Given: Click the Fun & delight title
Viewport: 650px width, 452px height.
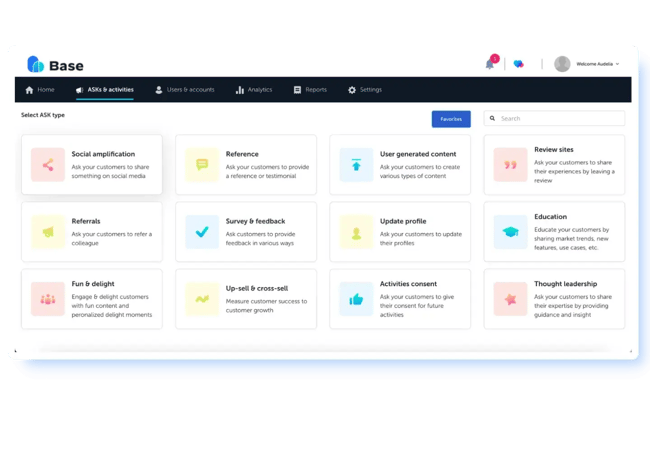Looking at the screenshot, I should (93, 284).
